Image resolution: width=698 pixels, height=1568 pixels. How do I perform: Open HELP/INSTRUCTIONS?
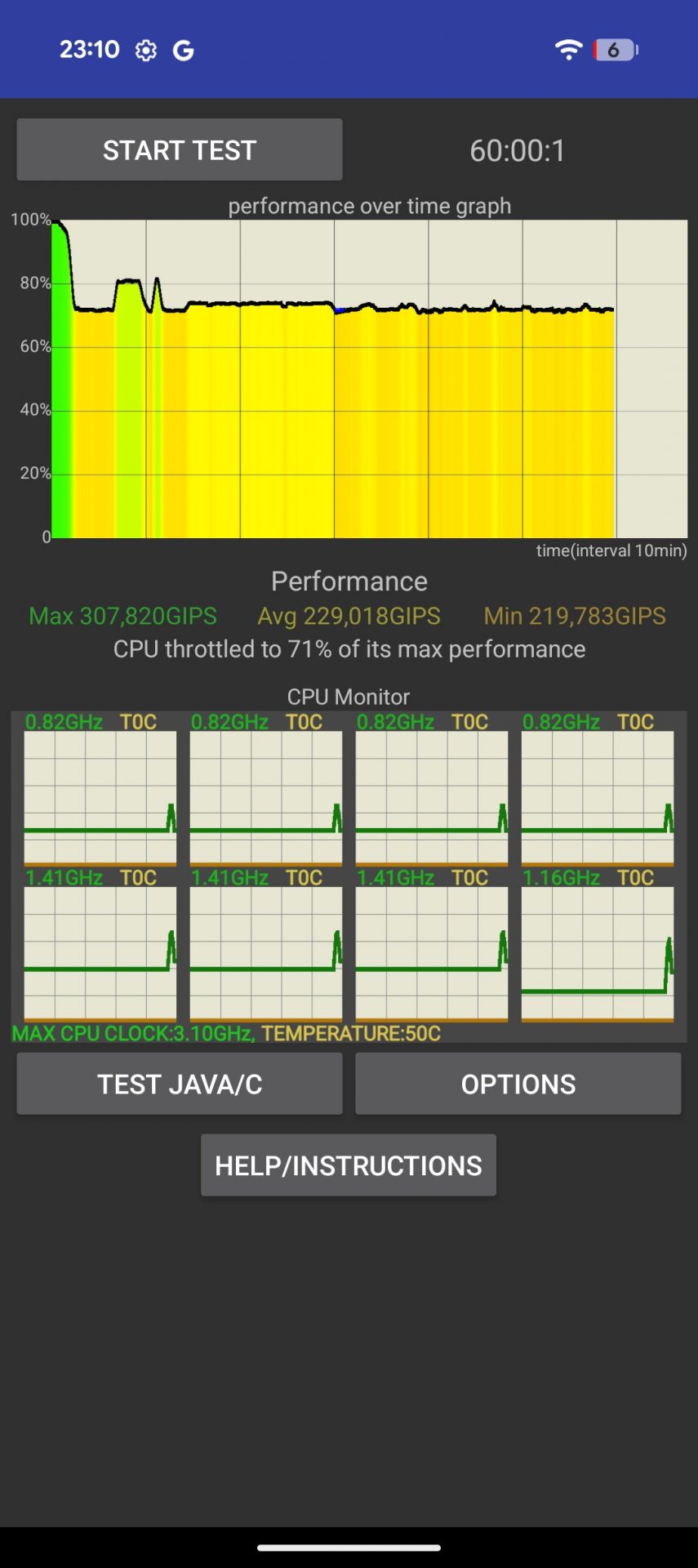[x=349, y=1165]
